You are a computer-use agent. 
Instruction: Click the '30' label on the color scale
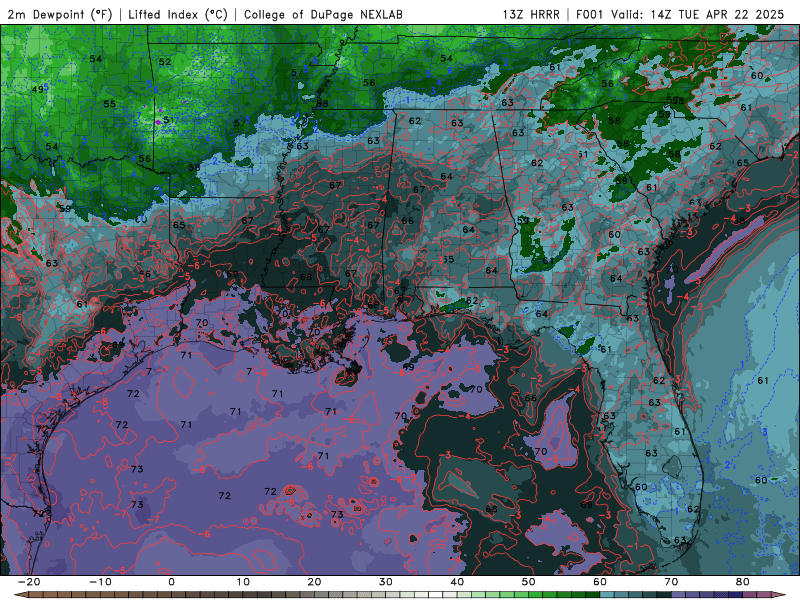tap(386, 582)
